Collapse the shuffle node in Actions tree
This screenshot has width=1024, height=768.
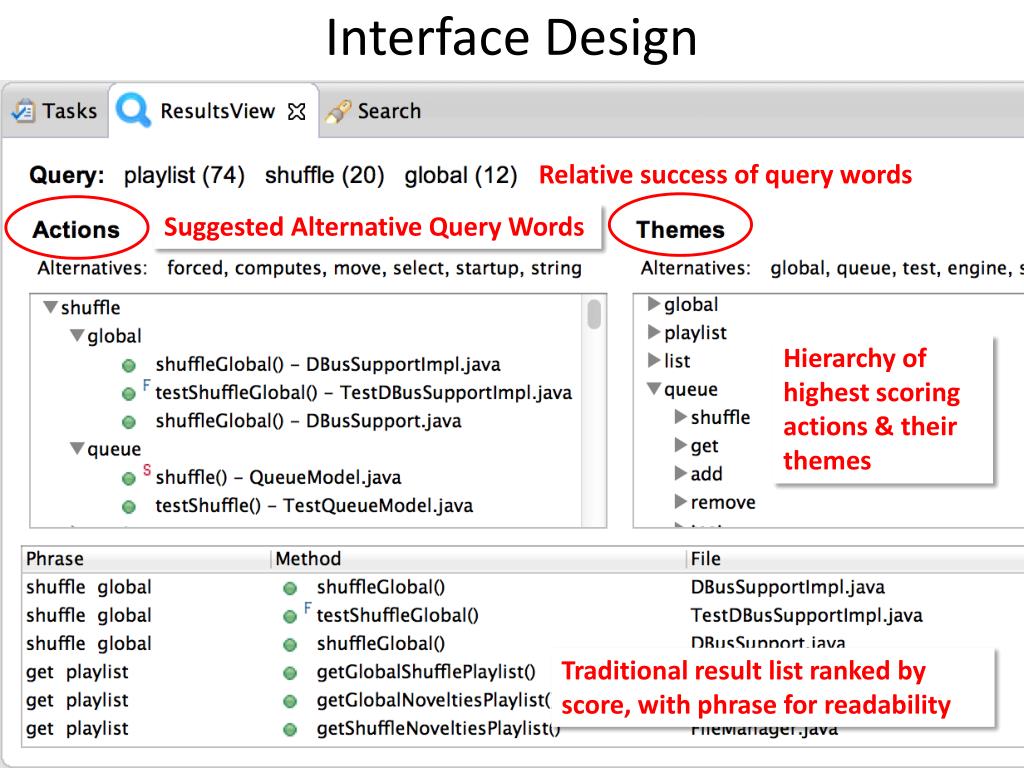tap(50, 307)
